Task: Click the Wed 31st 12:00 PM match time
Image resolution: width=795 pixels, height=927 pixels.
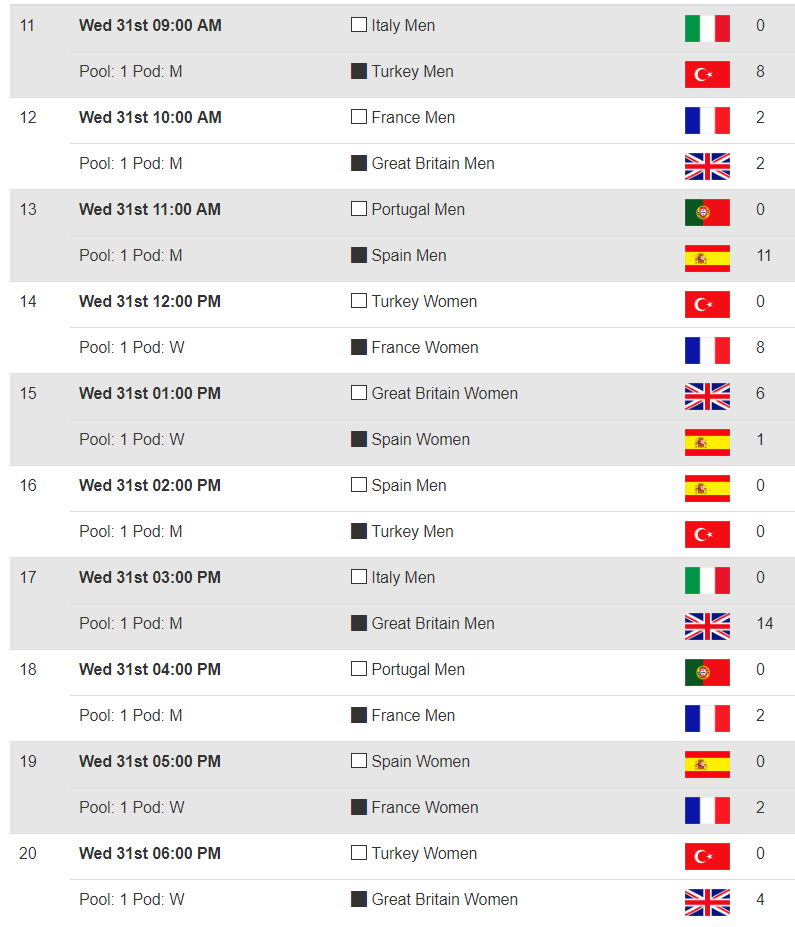Action: (150, 302)
